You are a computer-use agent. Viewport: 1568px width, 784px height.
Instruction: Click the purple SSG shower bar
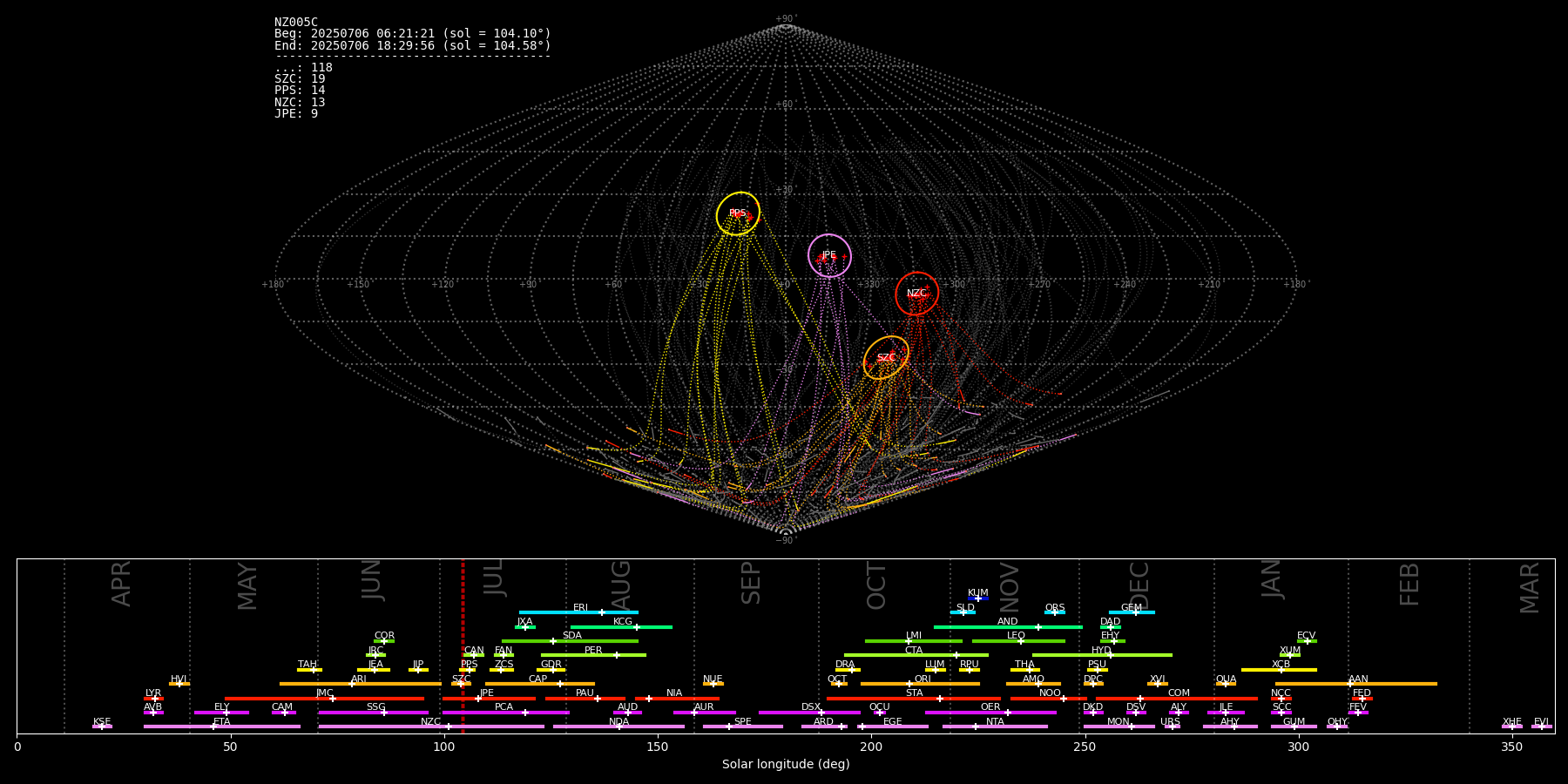click(373, 713)
